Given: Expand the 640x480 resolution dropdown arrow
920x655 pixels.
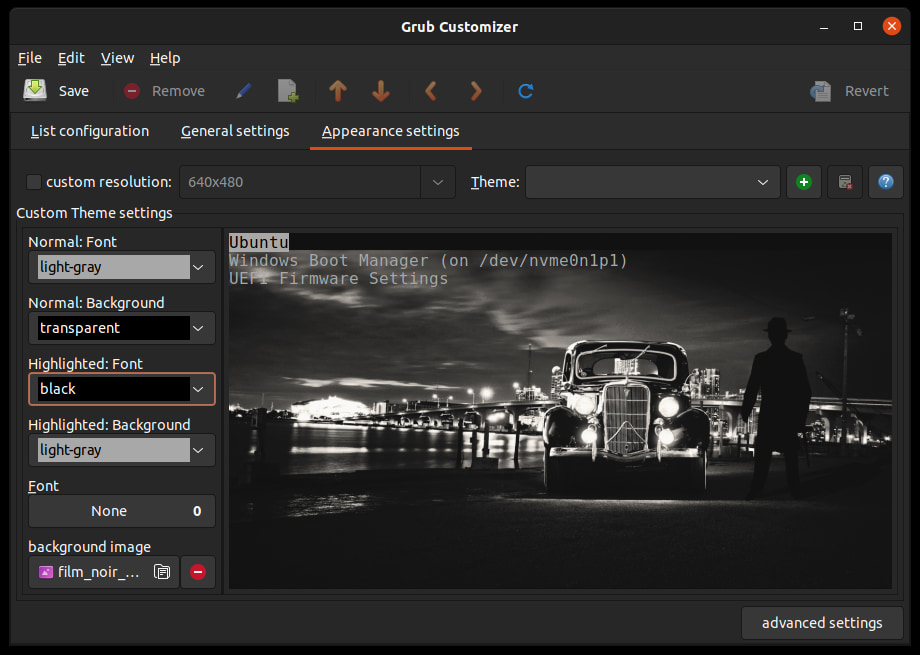Looking at the screenshot, I should [438, 182].
